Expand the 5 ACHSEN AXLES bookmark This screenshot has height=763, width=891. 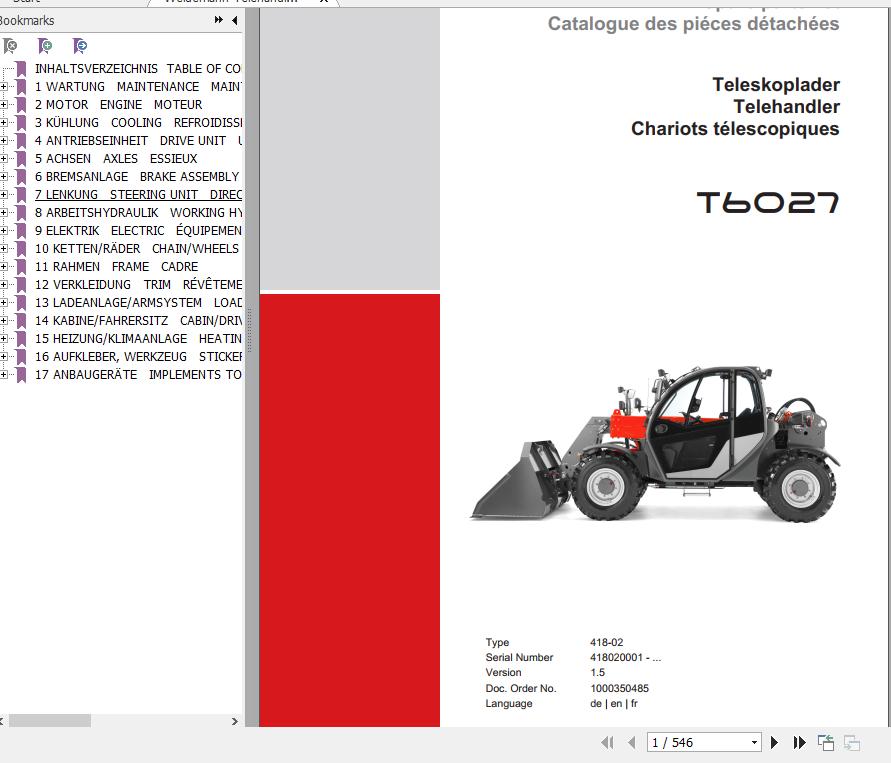(x=3, y=159)
